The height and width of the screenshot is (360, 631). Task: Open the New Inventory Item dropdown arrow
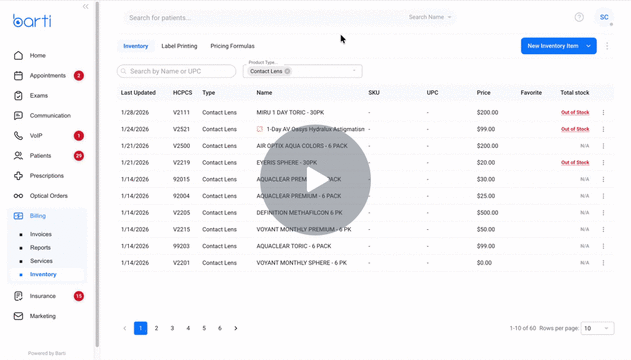[588, 46]
